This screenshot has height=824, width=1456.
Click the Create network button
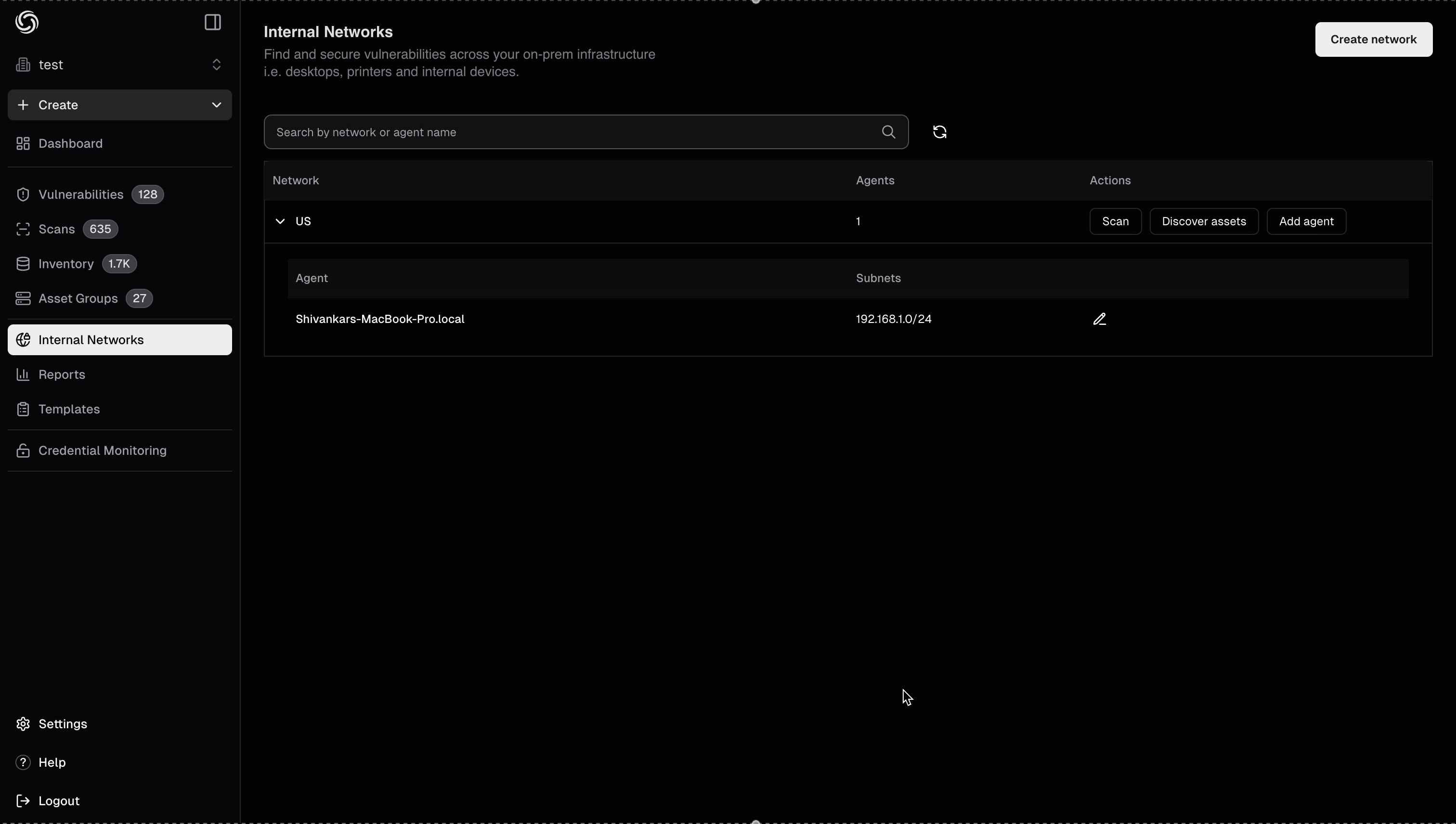coord(1373,39)
